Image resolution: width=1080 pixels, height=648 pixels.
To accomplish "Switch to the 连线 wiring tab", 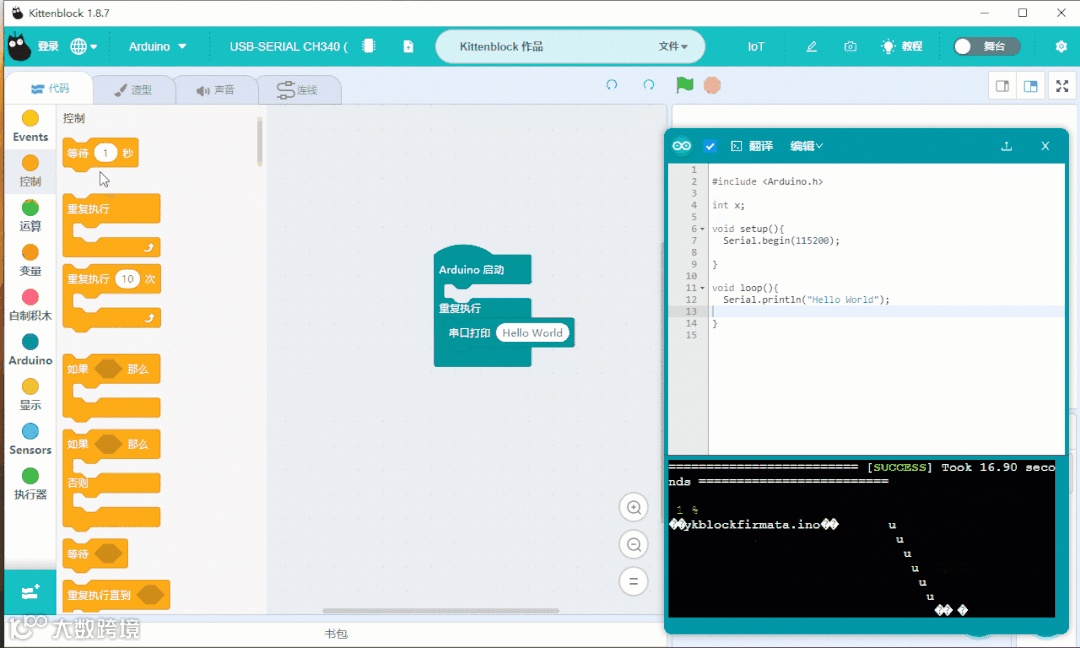I will (x=298, y=90).
